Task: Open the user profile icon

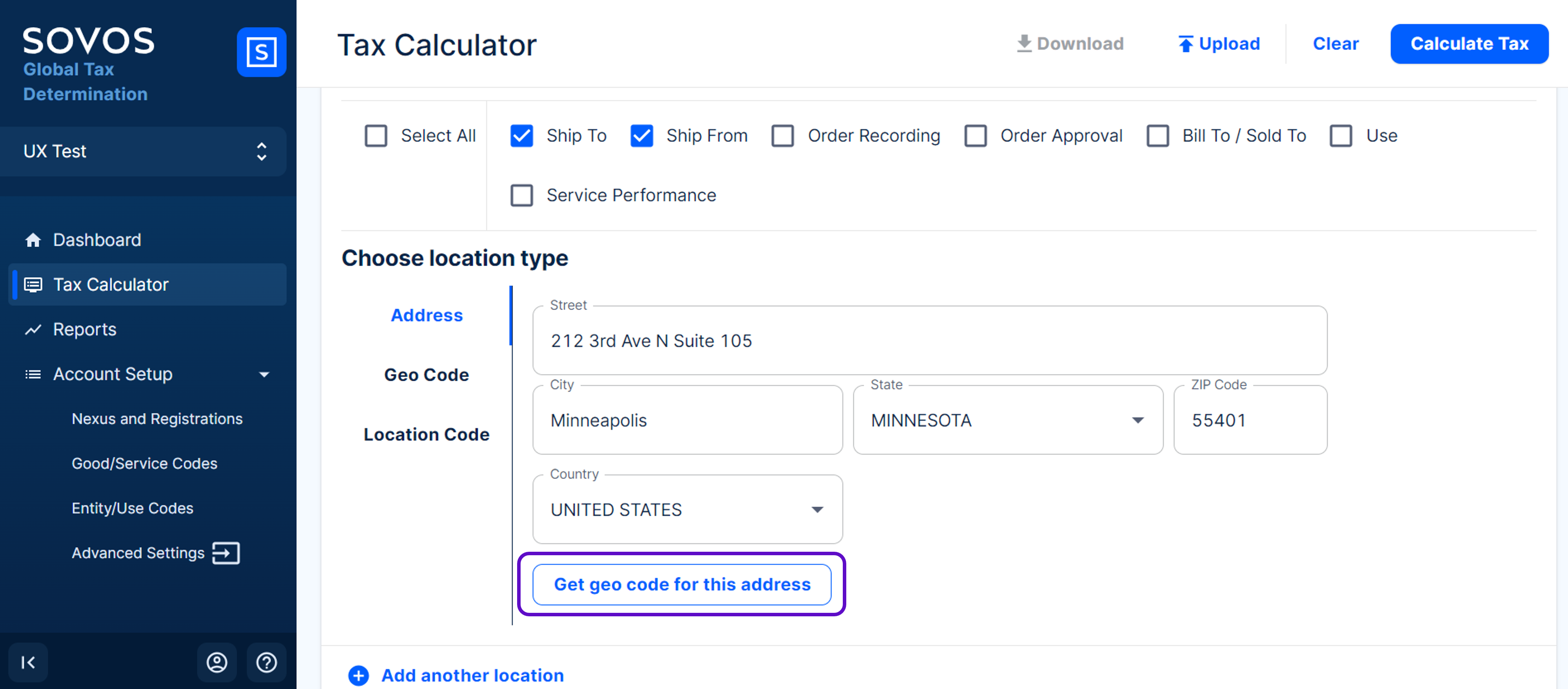Action: tap(217, 662)
